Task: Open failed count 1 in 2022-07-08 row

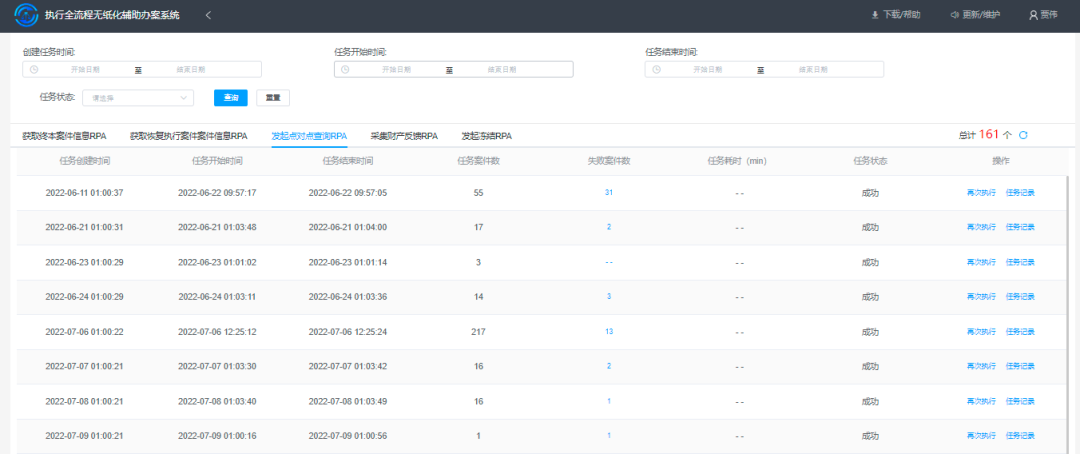Action: [609, 401]
